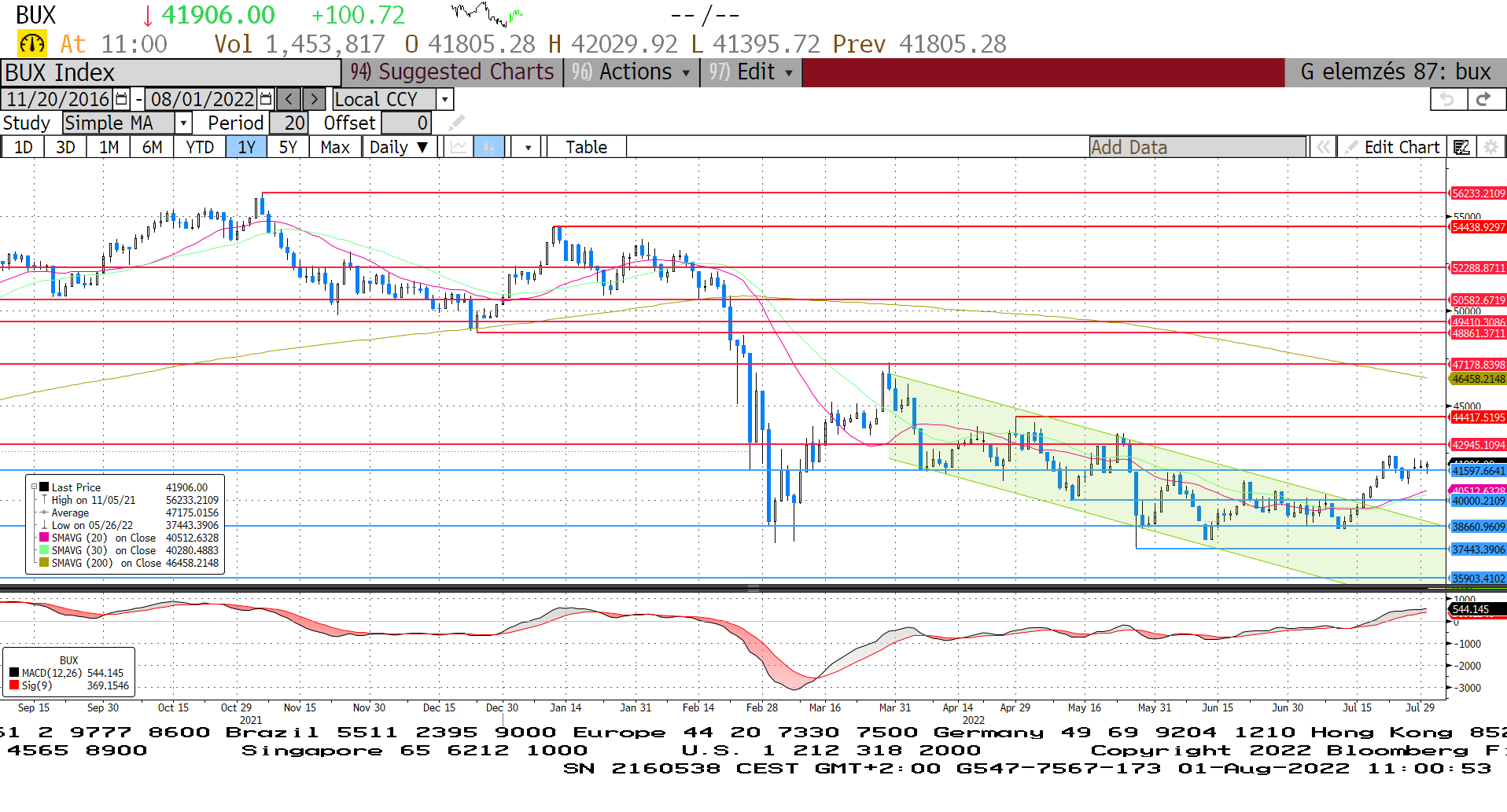Open the end date calendar picker
This screenshot has height=812, width=1507.
(x=266, y=99)
